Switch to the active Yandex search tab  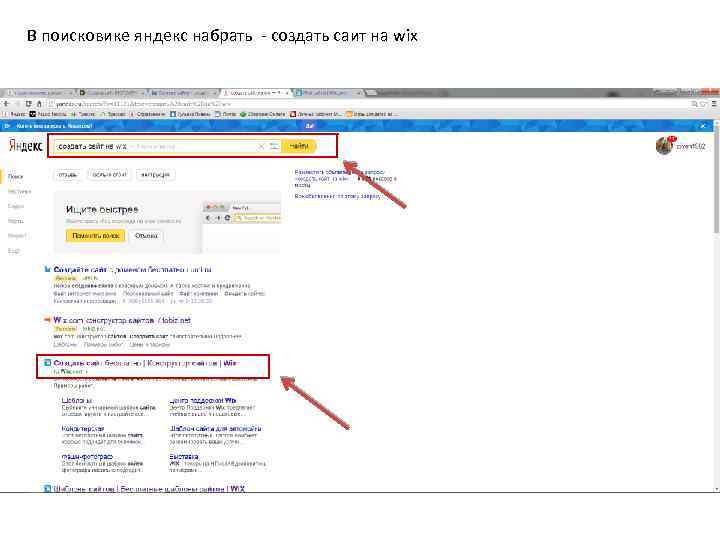tap(257, 93)
